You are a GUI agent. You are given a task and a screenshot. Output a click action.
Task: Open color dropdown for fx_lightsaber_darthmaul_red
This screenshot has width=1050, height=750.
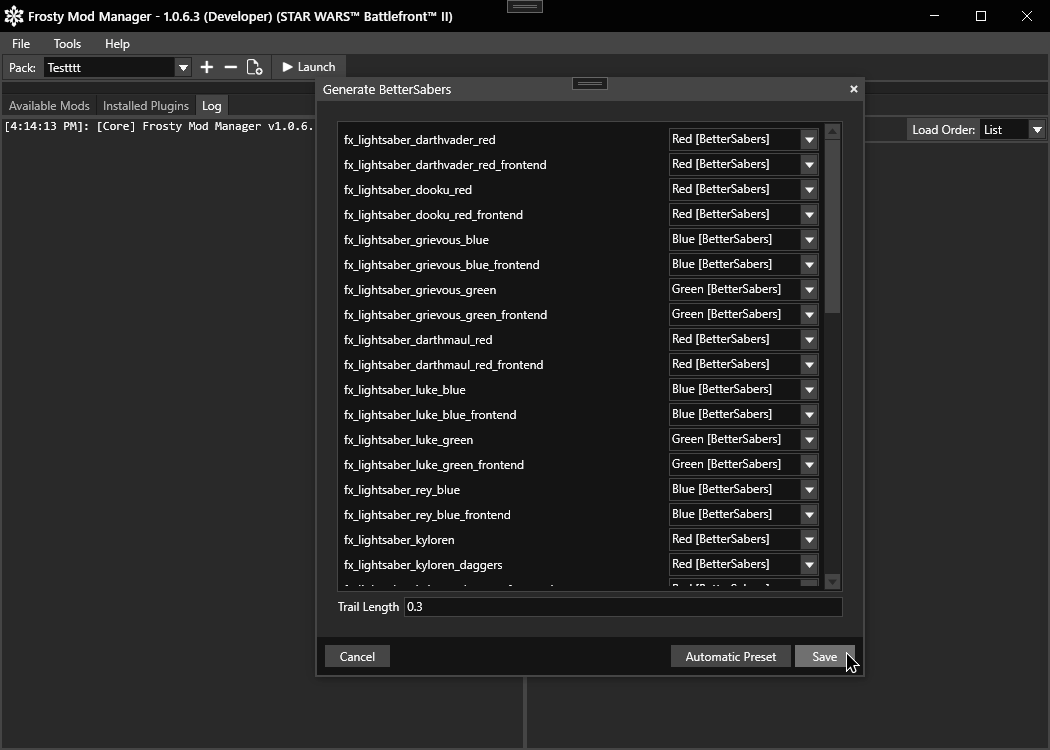(743, 340)
